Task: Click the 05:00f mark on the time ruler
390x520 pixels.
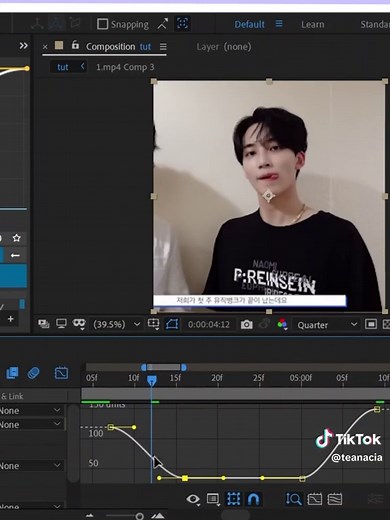Action: [x=301, y=378]
